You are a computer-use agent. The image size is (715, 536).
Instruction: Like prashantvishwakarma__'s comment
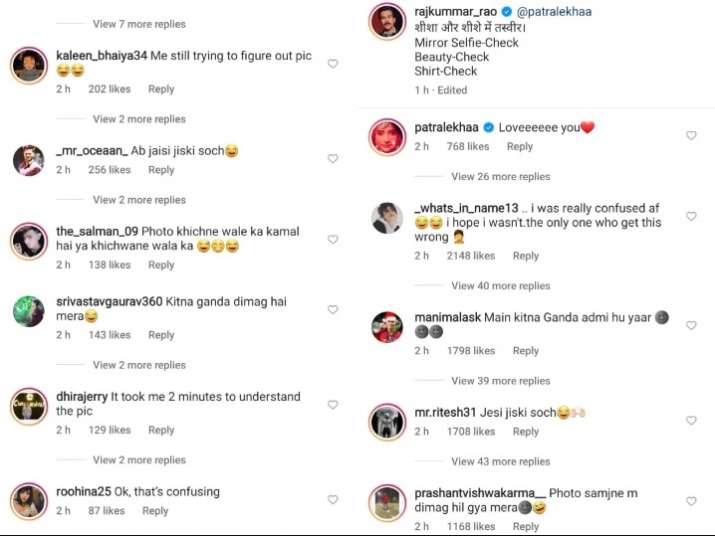coord(691,500)
